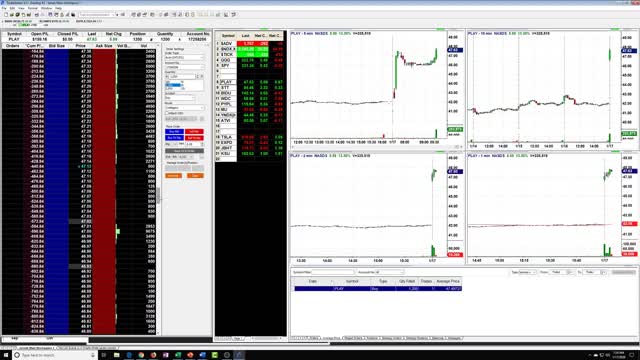Click the blue Buy Mkt button

174,131
